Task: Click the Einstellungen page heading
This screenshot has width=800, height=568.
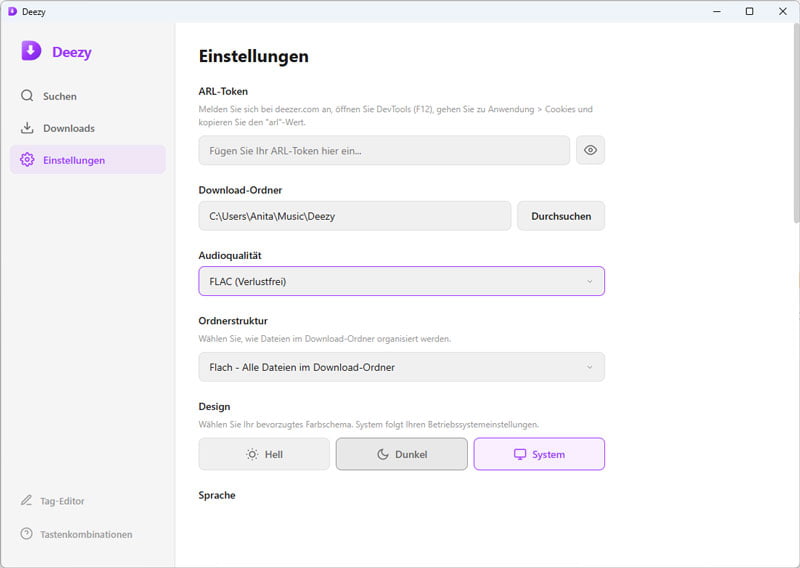Action: (254, 56)
